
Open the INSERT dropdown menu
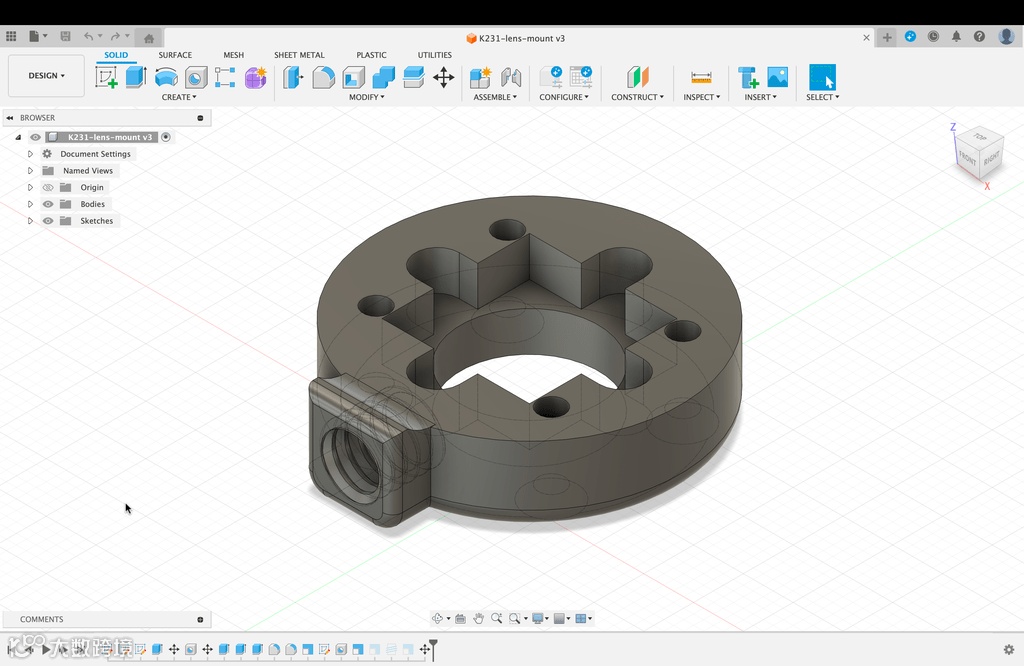coord(760,97)
